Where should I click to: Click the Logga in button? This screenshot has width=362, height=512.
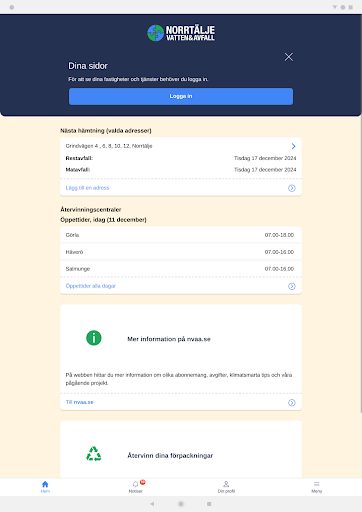[181, 96]
